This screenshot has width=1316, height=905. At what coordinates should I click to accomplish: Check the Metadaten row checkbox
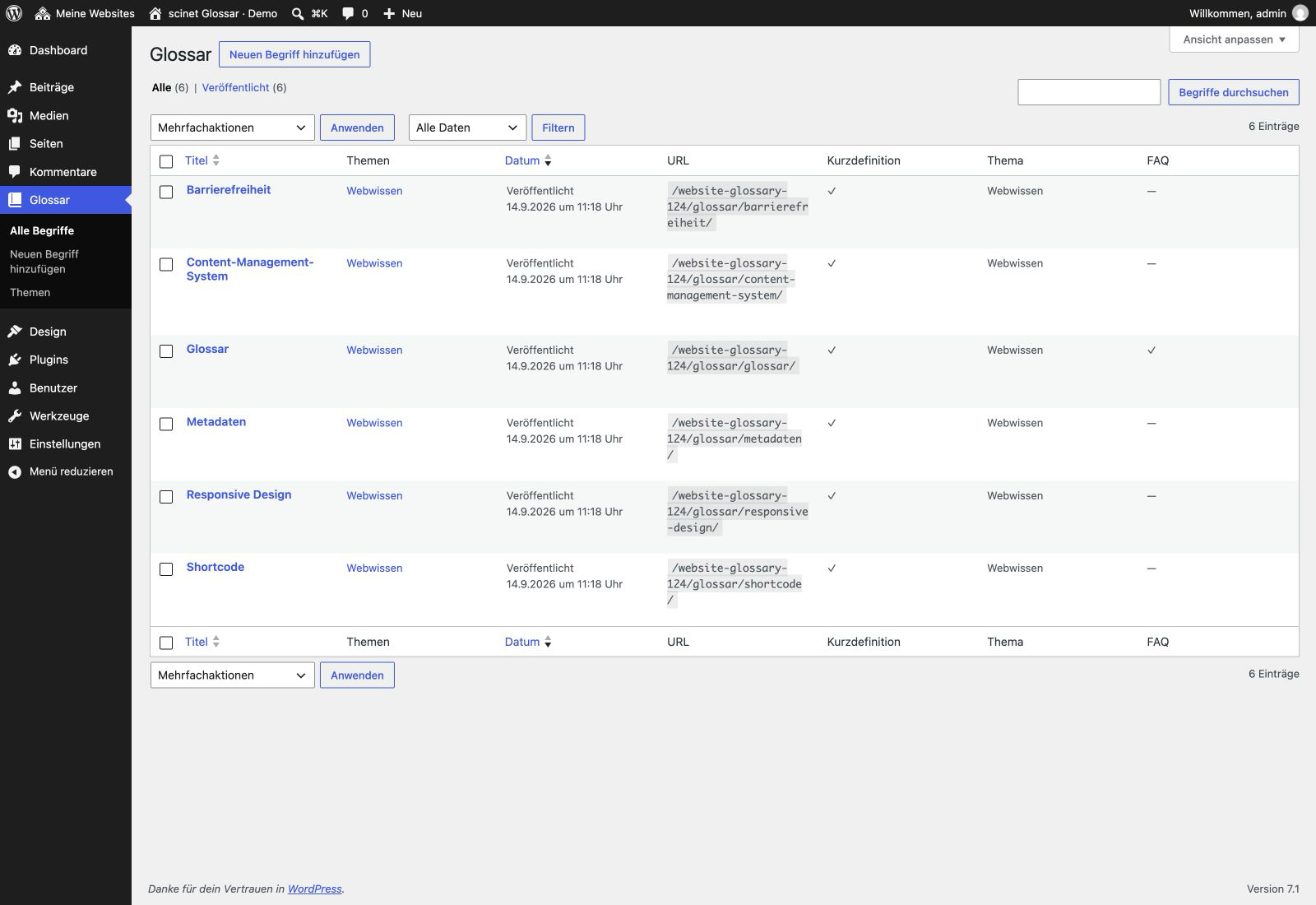coord(166,424)
